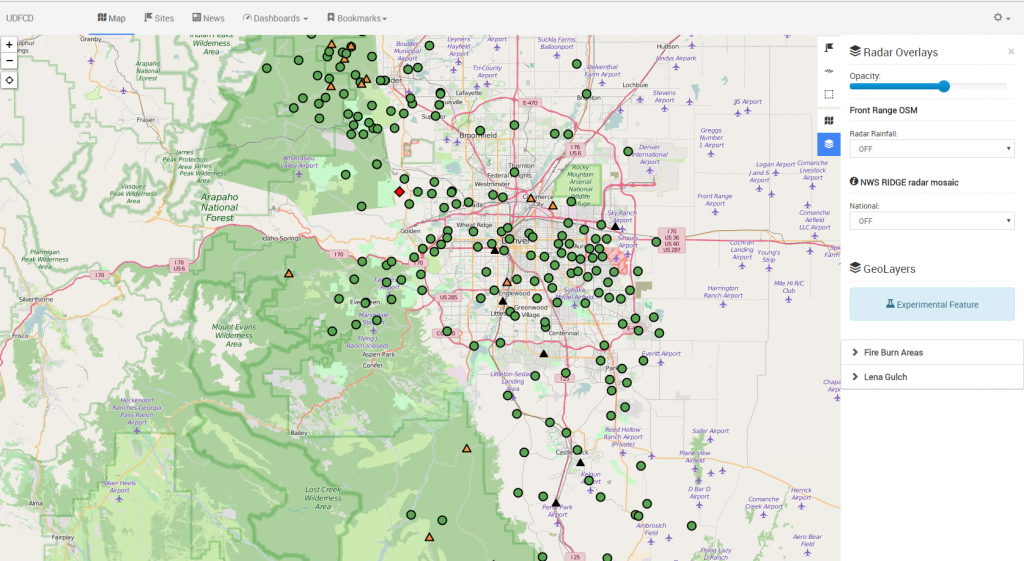Click the active layers stack sidebar icon
Image resolution: width=1024 pixels, height=561 pixels.
point(829,144)
